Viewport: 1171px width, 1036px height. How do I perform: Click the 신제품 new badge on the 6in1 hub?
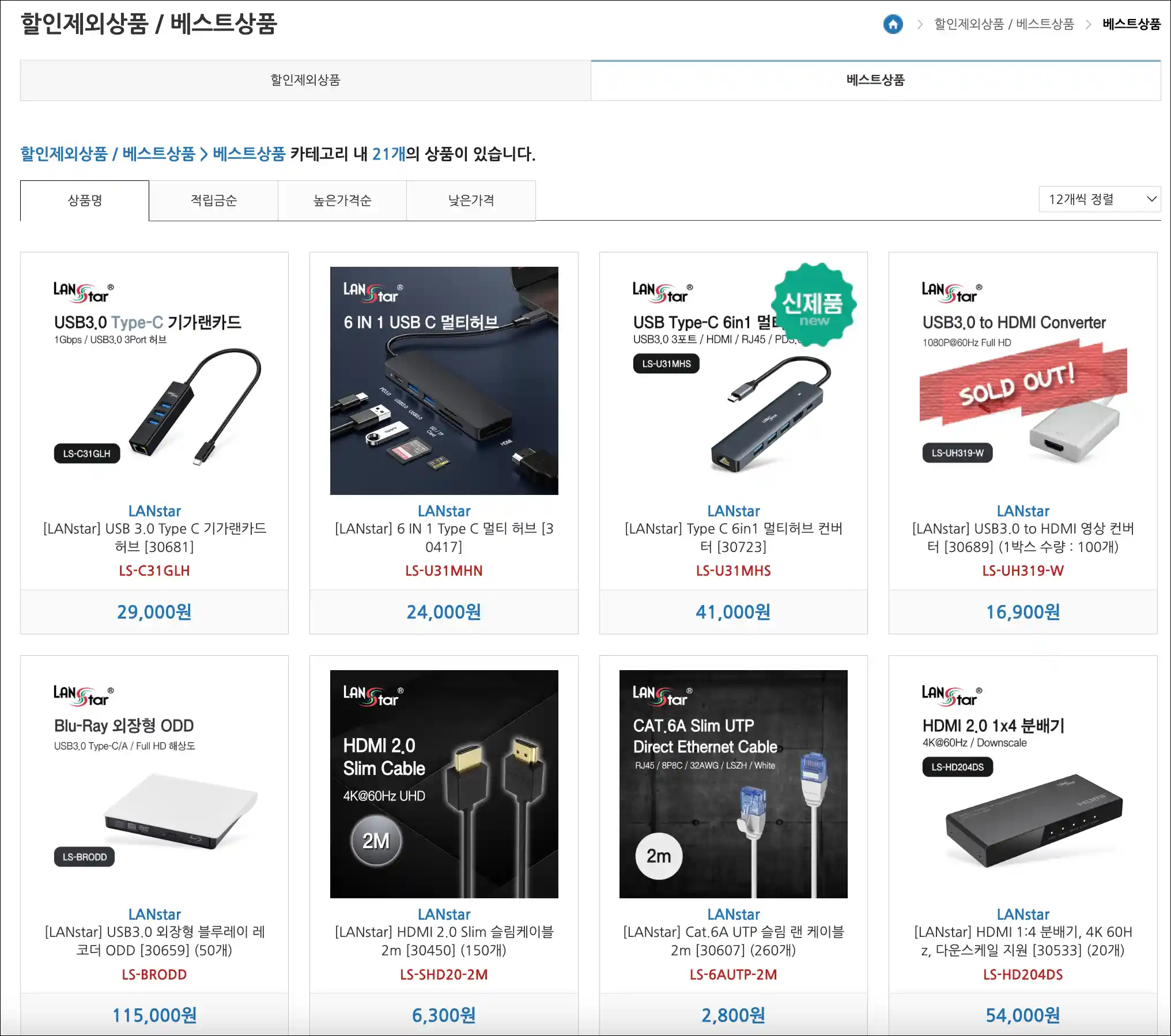click(813, 305)
